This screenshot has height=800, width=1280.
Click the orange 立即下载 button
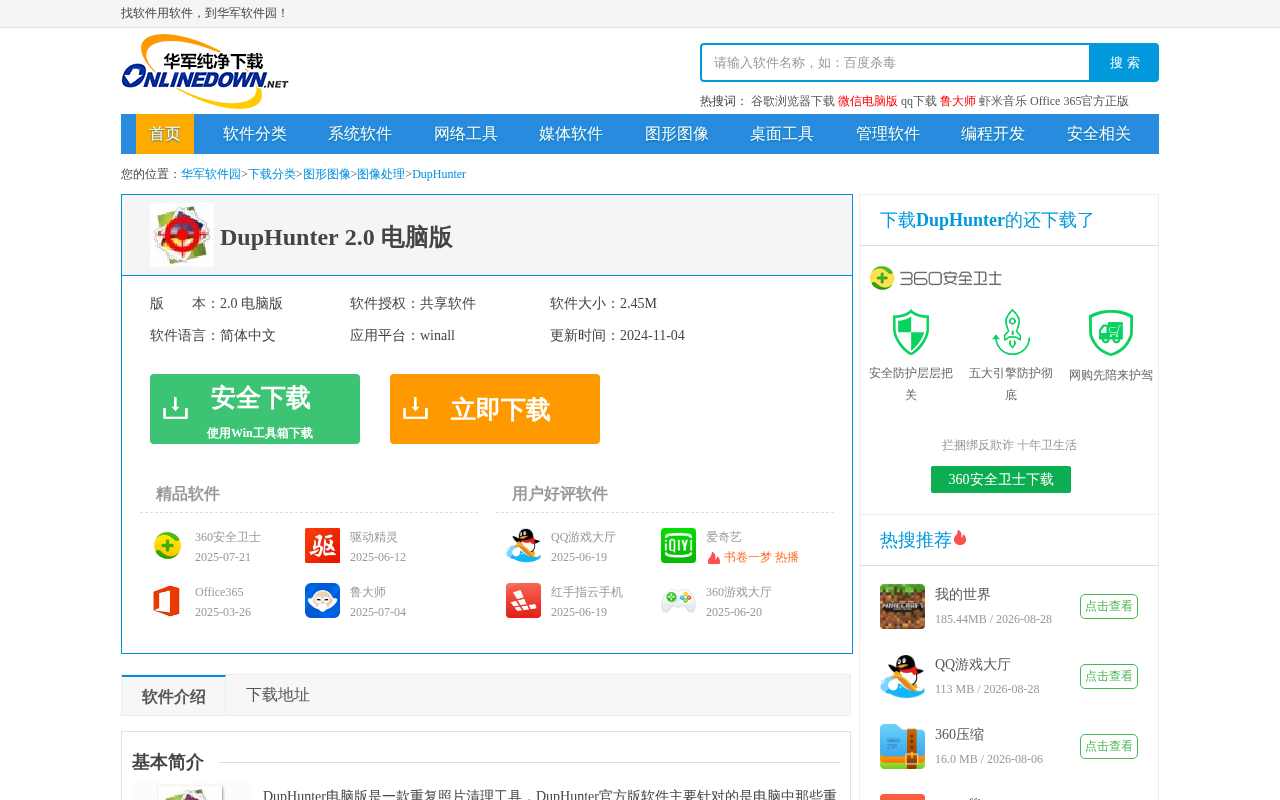click(495, 409)
